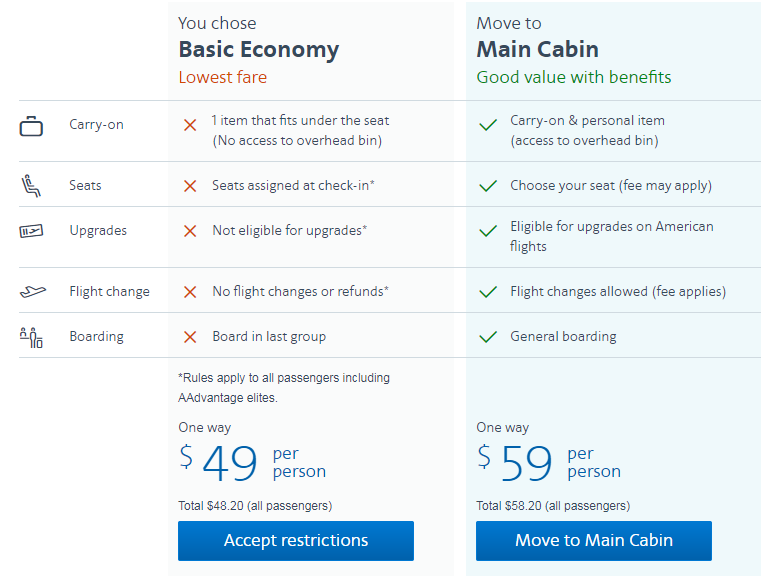Click the red X beside Not eligible for upgrades
This screenshot has height=583, width=761.
pyautogui.click(x=190, y=231)
